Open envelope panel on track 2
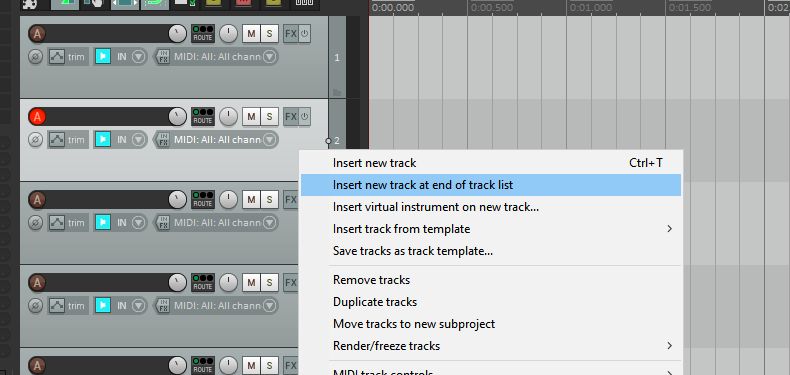790x375 pixels. pyautogui.click(x=56, y=140)
